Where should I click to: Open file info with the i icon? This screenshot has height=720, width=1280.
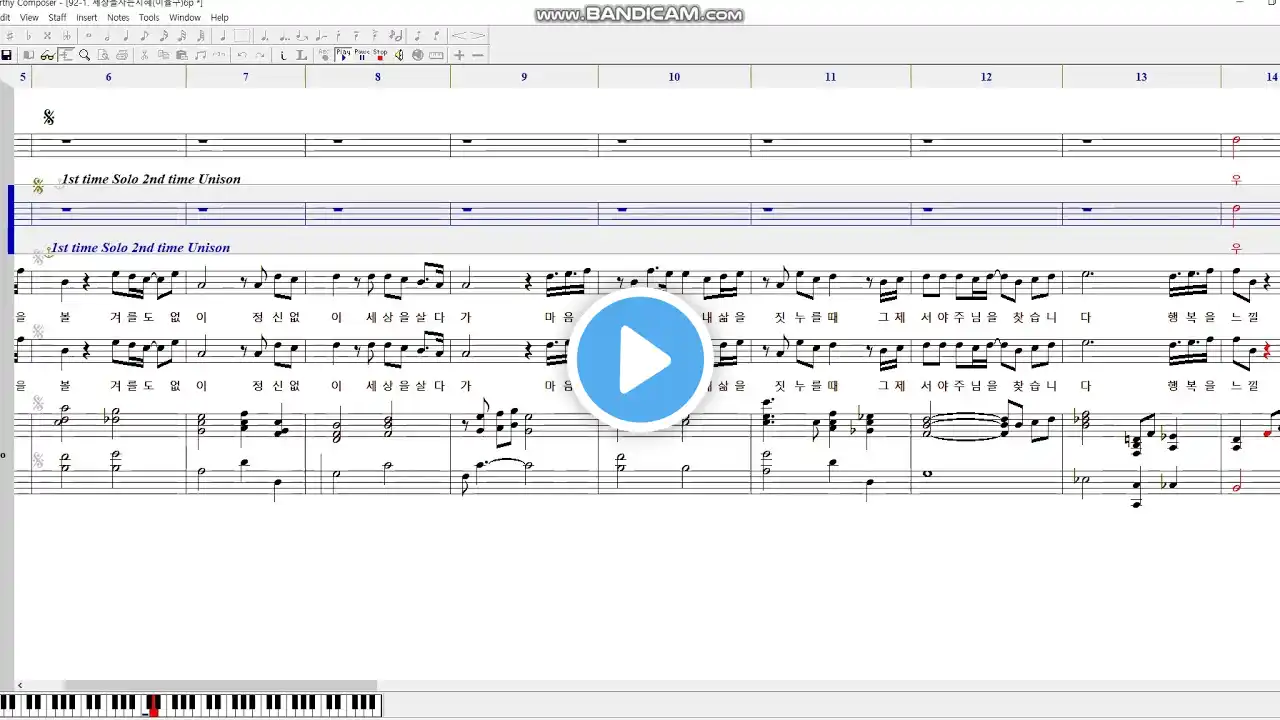point(283,55)
